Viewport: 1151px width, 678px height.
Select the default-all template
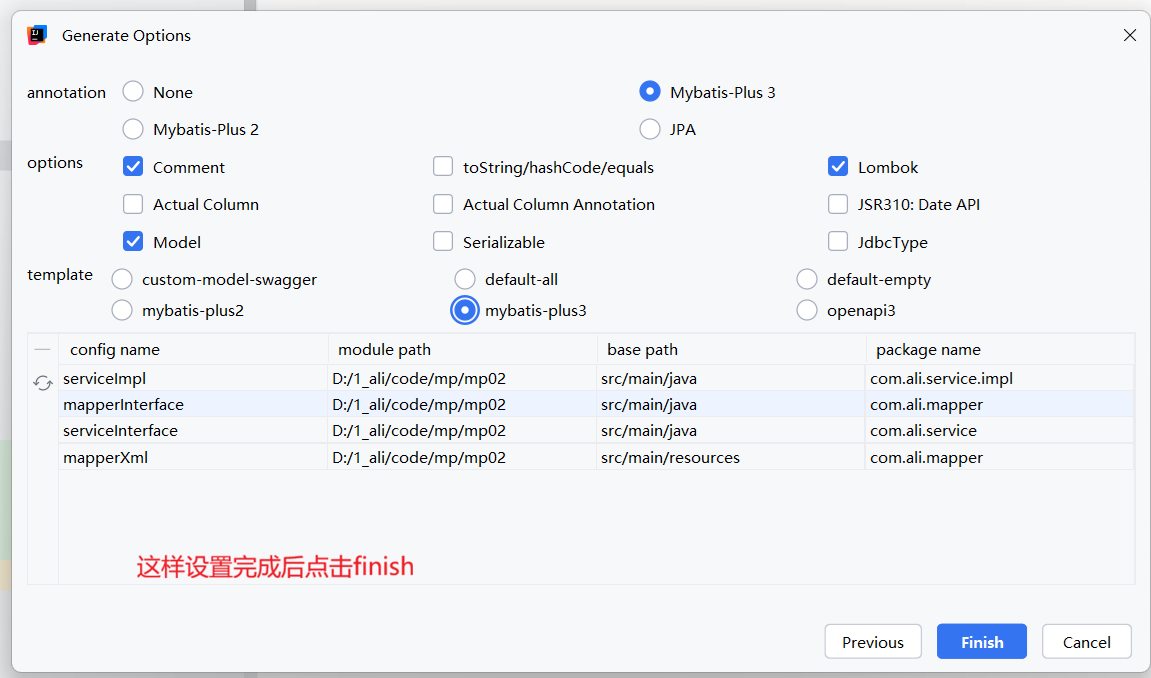465,279
